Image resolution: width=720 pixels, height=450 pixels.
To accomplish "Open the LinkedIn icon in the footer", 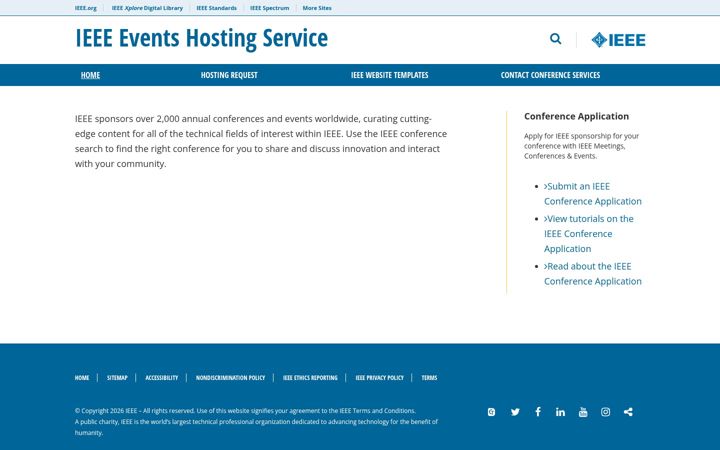I will tap(560, 412).
